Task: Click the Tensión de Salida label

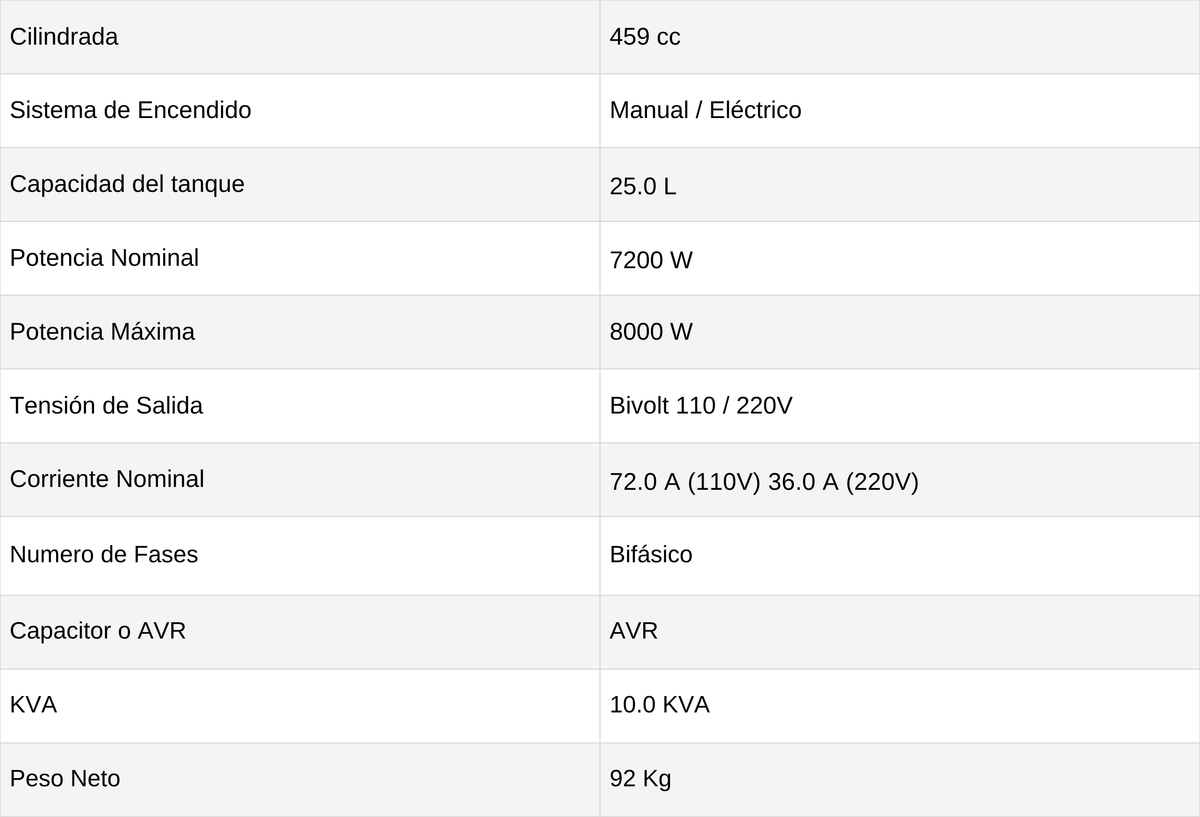Action: pos(106,406)
